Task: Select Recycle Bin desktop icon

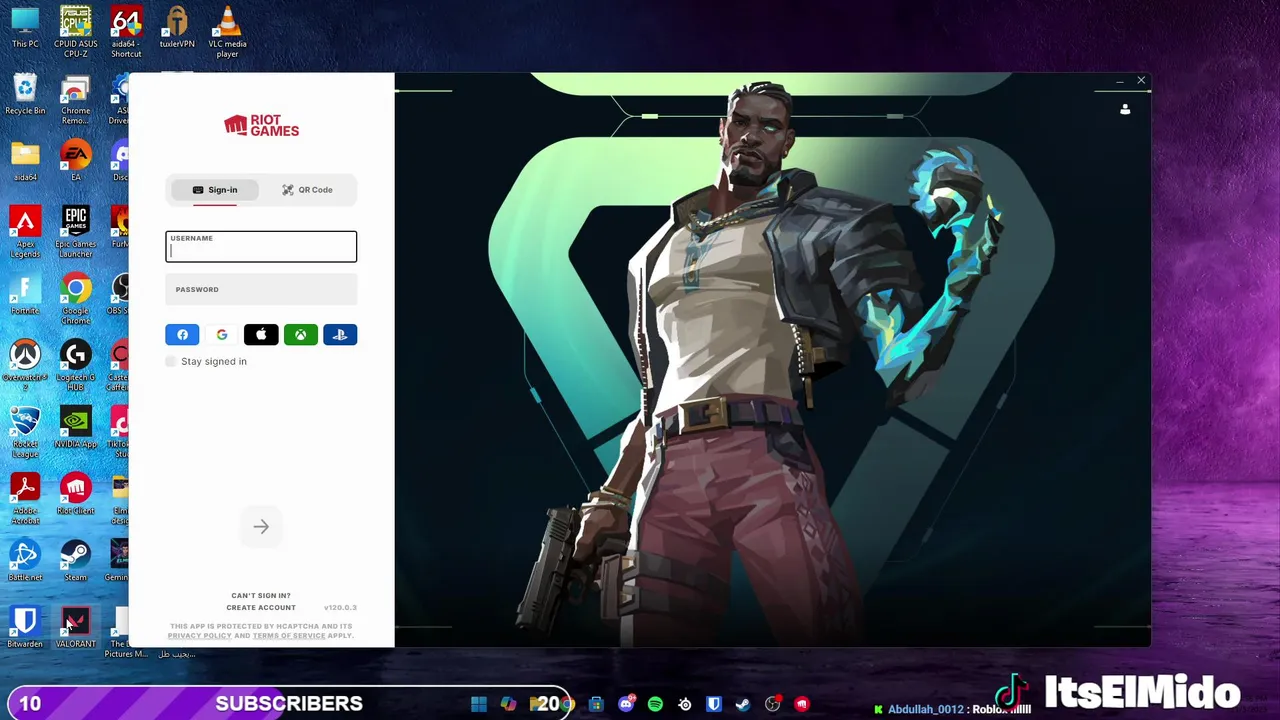Action: point(25,95)
